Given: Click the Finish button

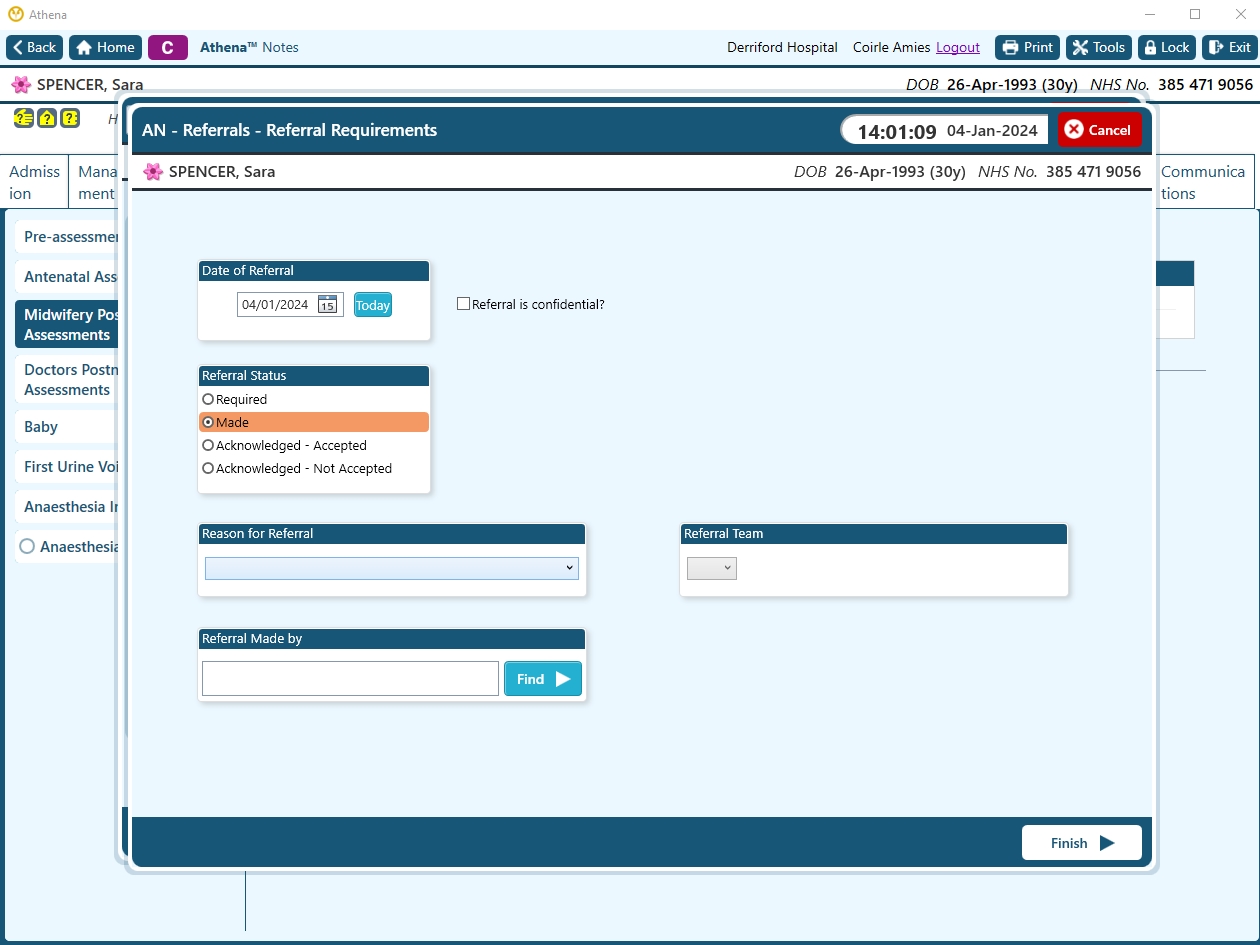Looking at the screenshot, I should coord(1082,843).
